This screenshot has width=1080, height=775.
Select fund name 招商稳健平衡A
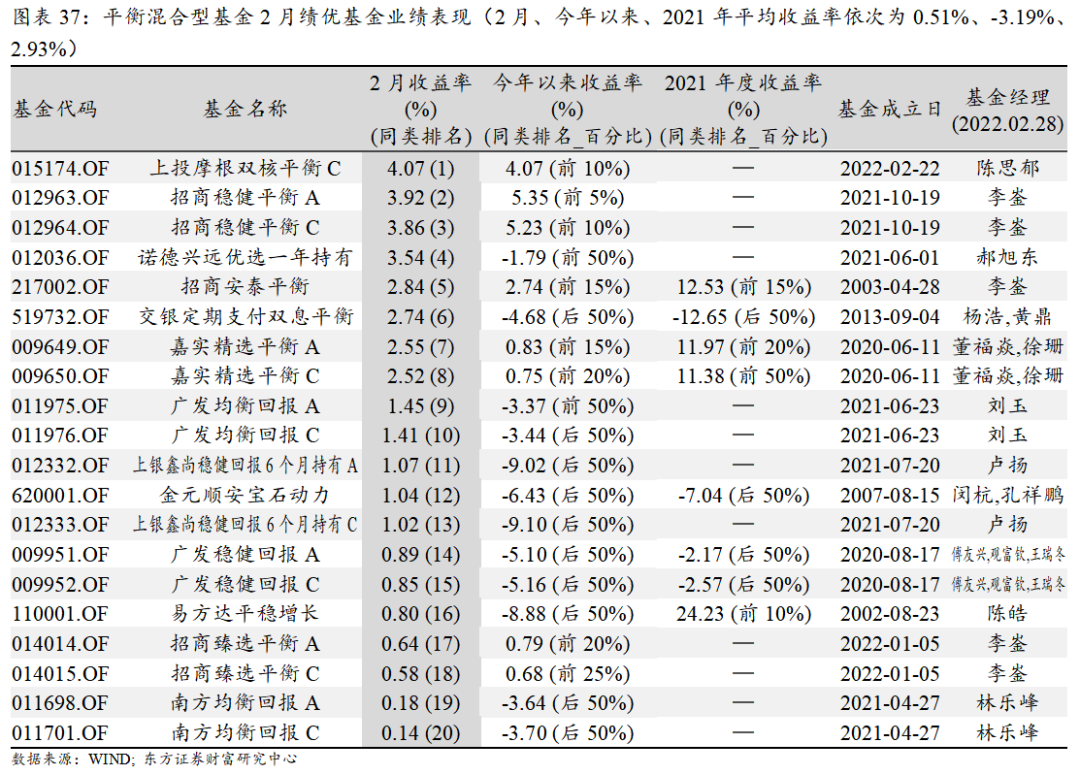245,198
